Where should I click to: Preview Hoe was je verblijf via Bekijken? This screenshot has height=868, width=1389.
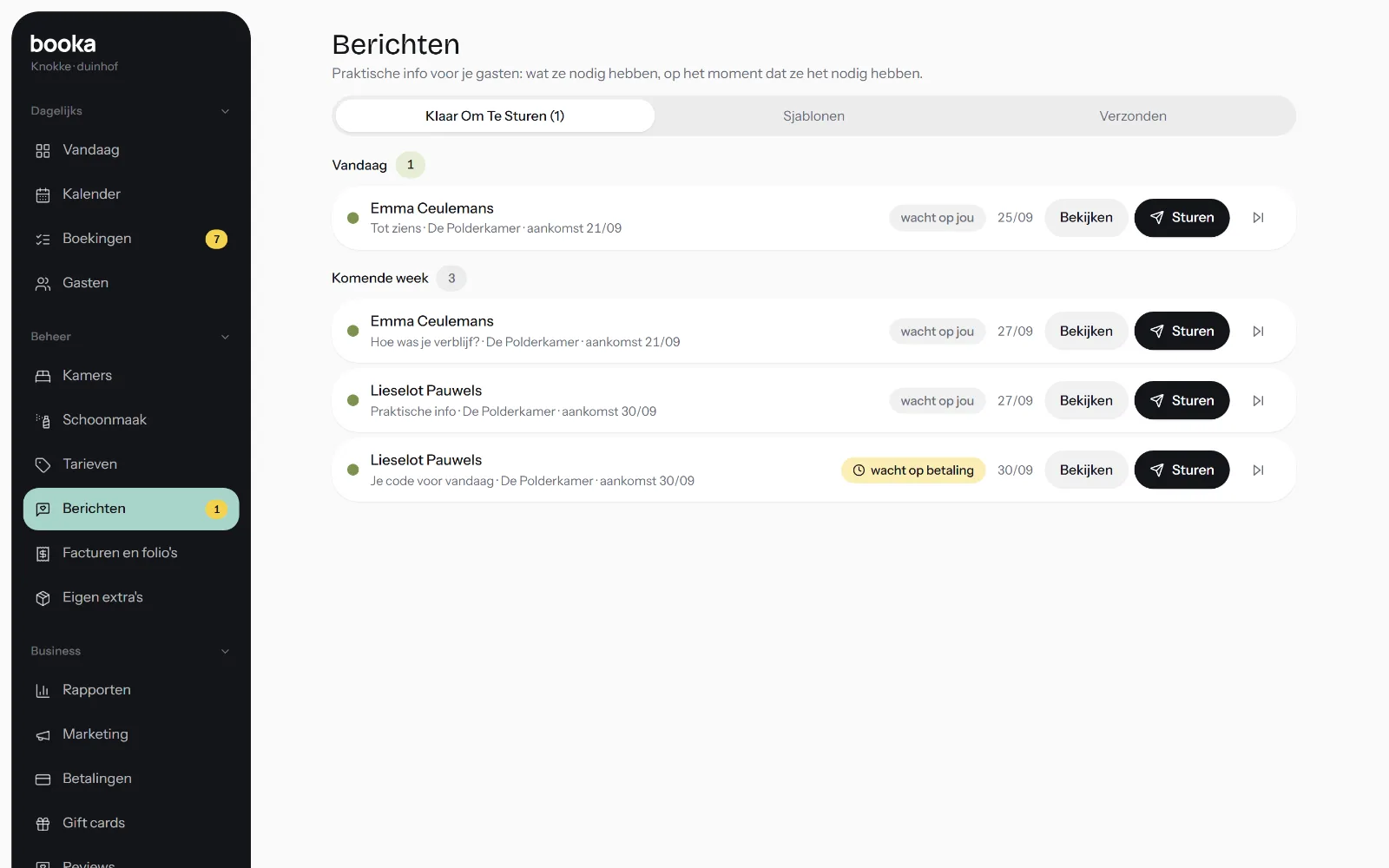point(1086,331)
